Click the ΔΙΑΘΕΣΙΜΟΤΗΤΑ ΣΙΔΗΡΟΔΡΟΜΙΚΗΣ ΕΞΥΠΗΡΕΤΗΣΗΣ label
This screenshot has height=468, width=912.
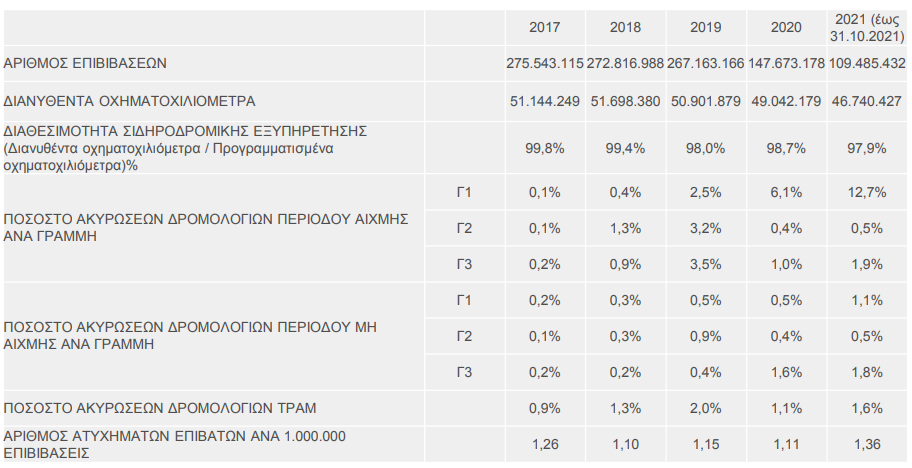click(186, 131)
